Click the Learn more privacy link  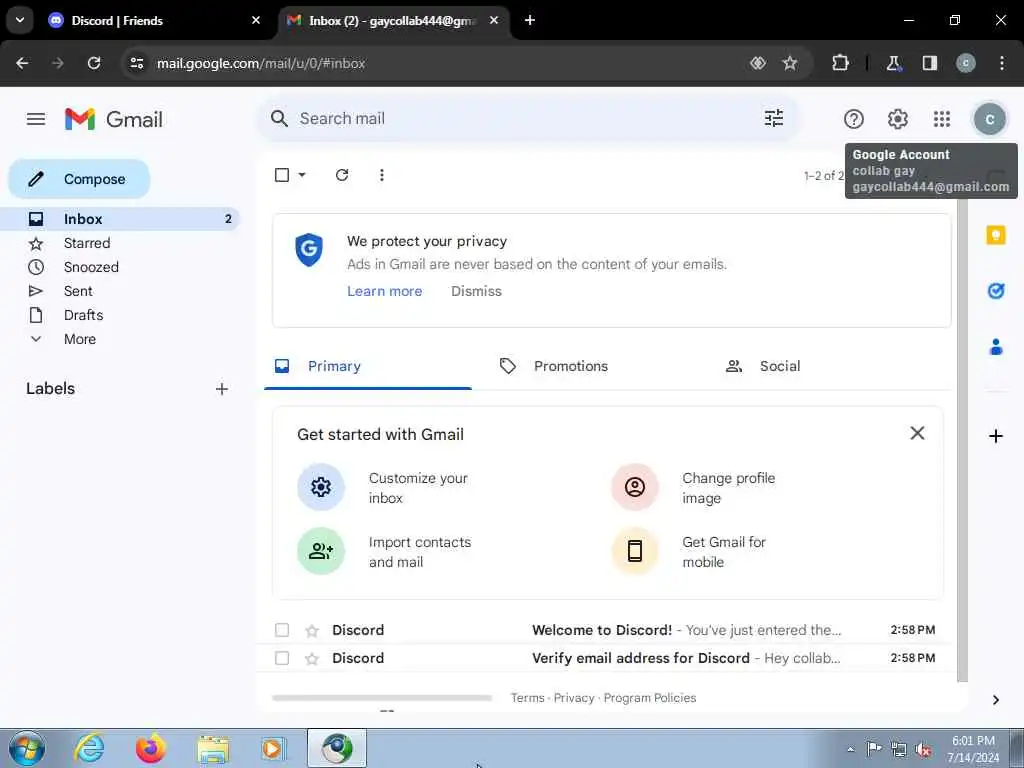[385, 291]
